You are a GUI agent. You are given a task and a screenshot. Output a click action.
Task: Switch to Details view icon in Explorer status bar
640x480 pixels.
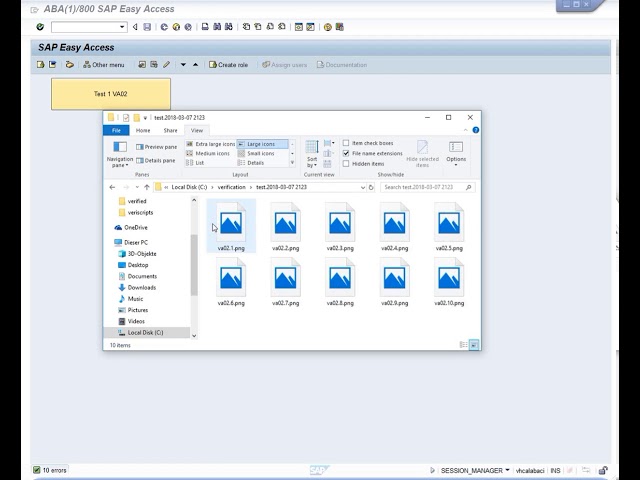coord(464,345)
